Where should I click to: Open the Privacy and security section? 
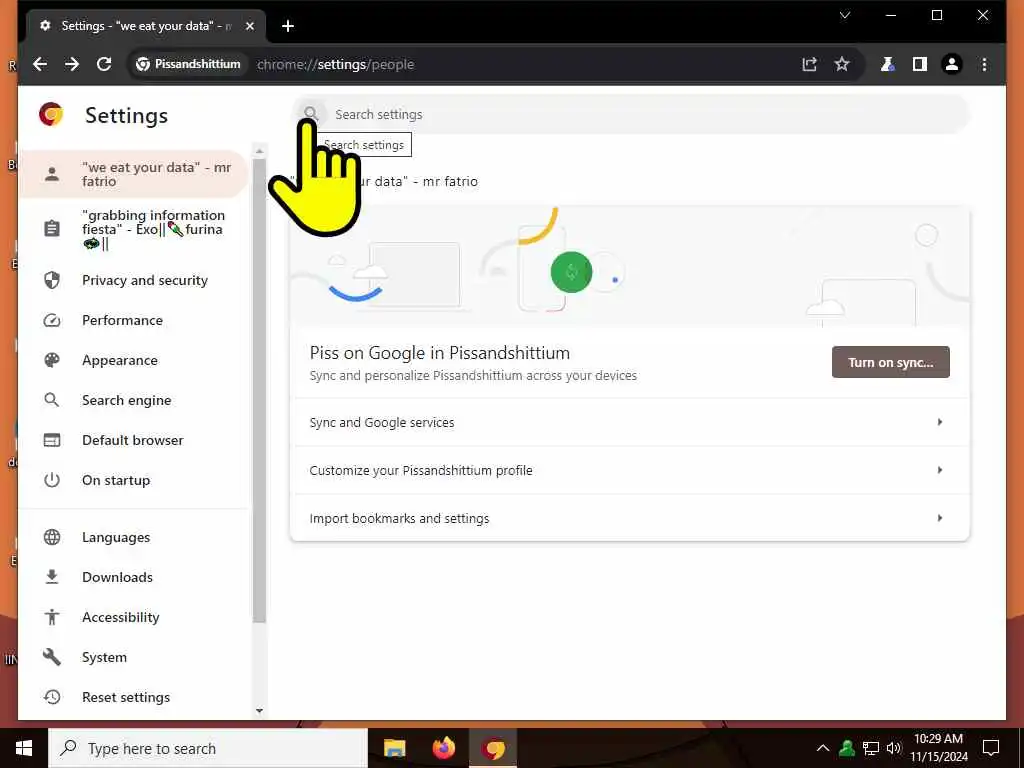pyautogui.click(x=134, y=280)
